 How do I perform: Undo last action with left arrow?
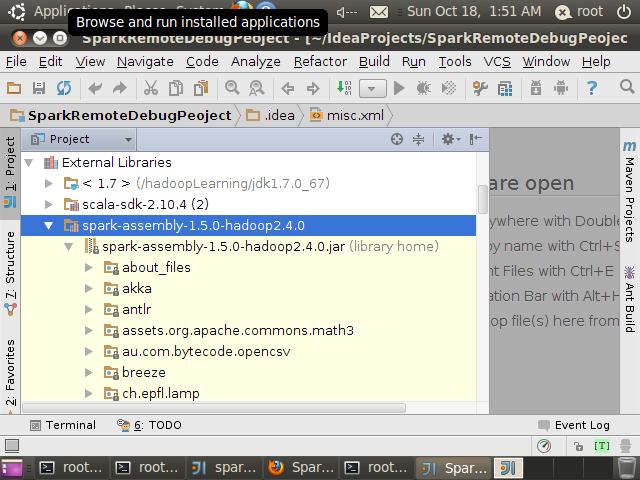(95, 88)
